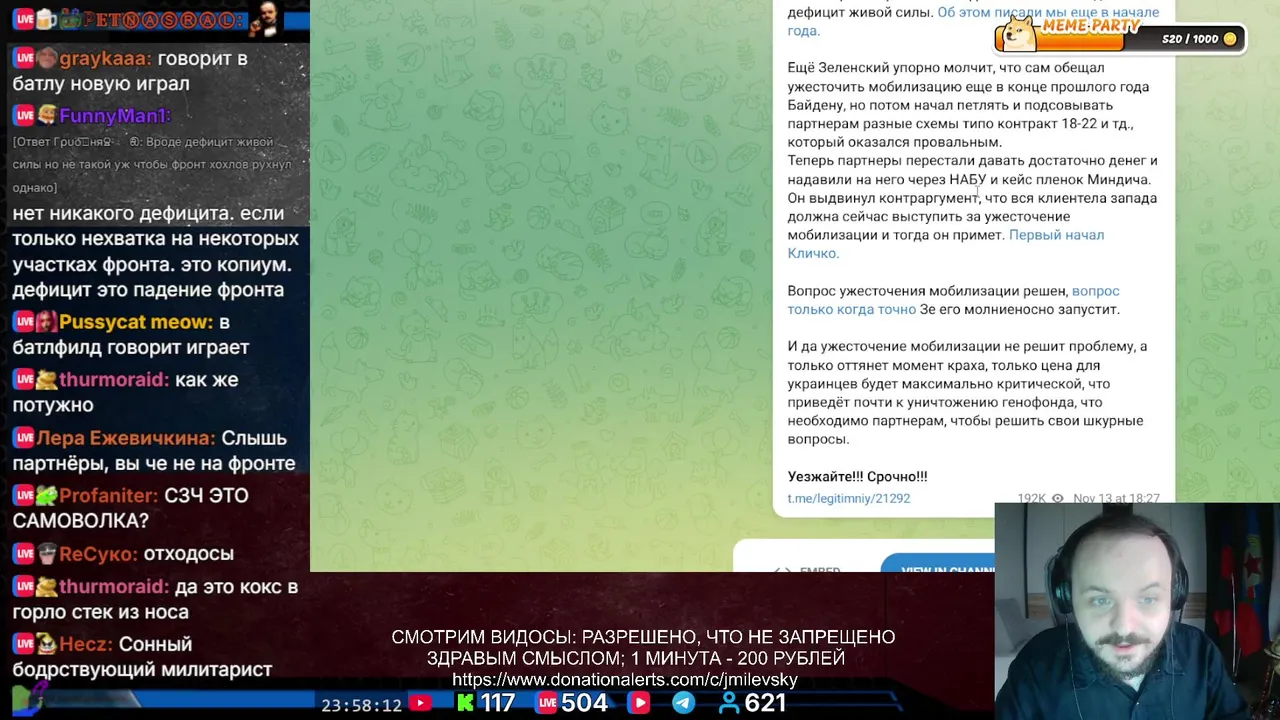1280x720 pixels.
Task: Open the 'Первый начал Кличко' link
Action: (946, 244)
